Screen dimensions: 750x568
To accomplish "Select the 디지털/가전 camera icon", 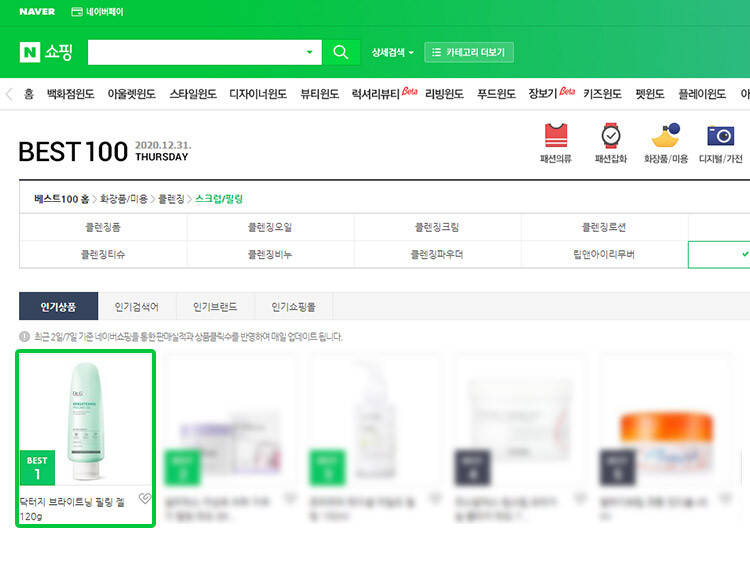I will (720, 136).
